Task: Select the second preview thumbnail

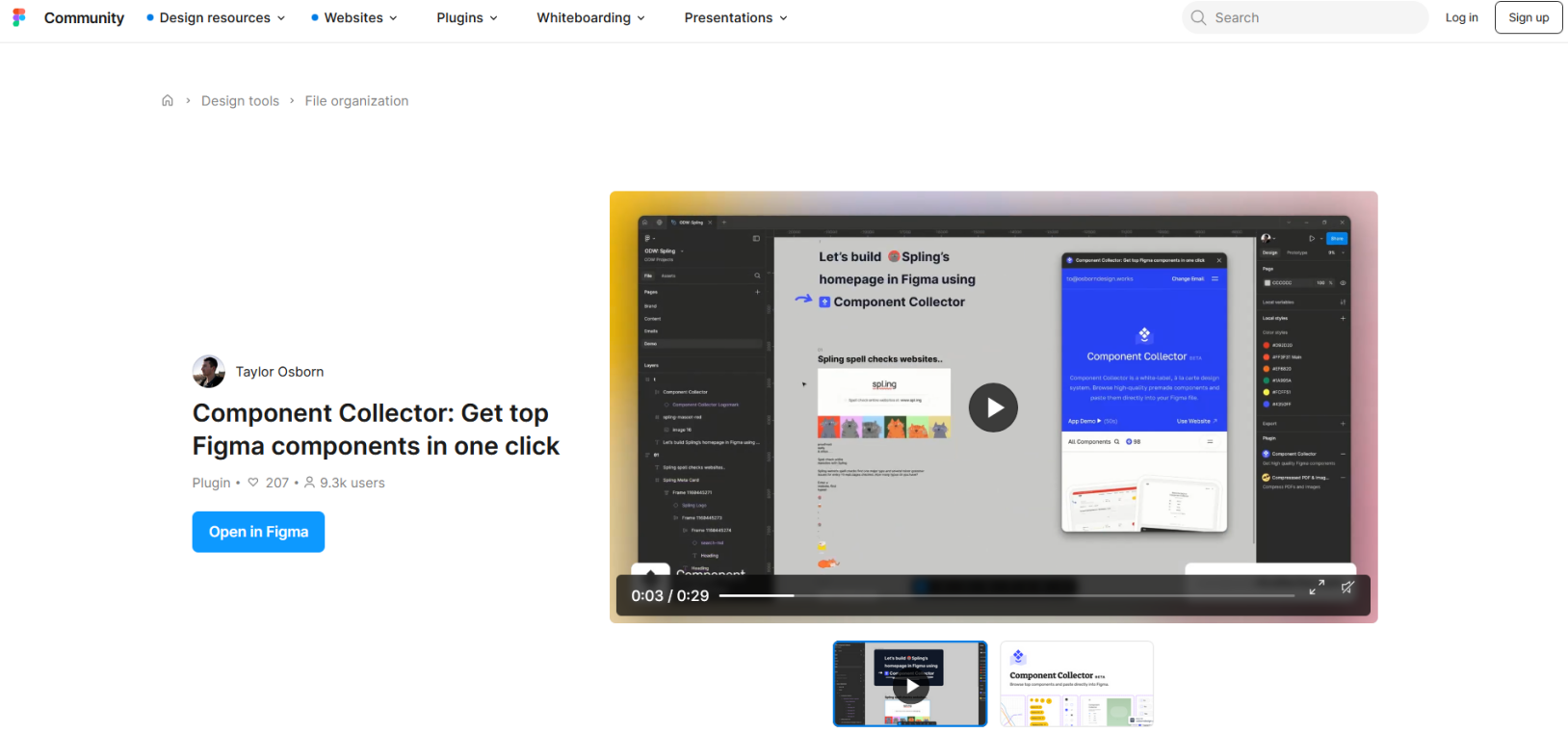Action: click(x=1076, y=684)
